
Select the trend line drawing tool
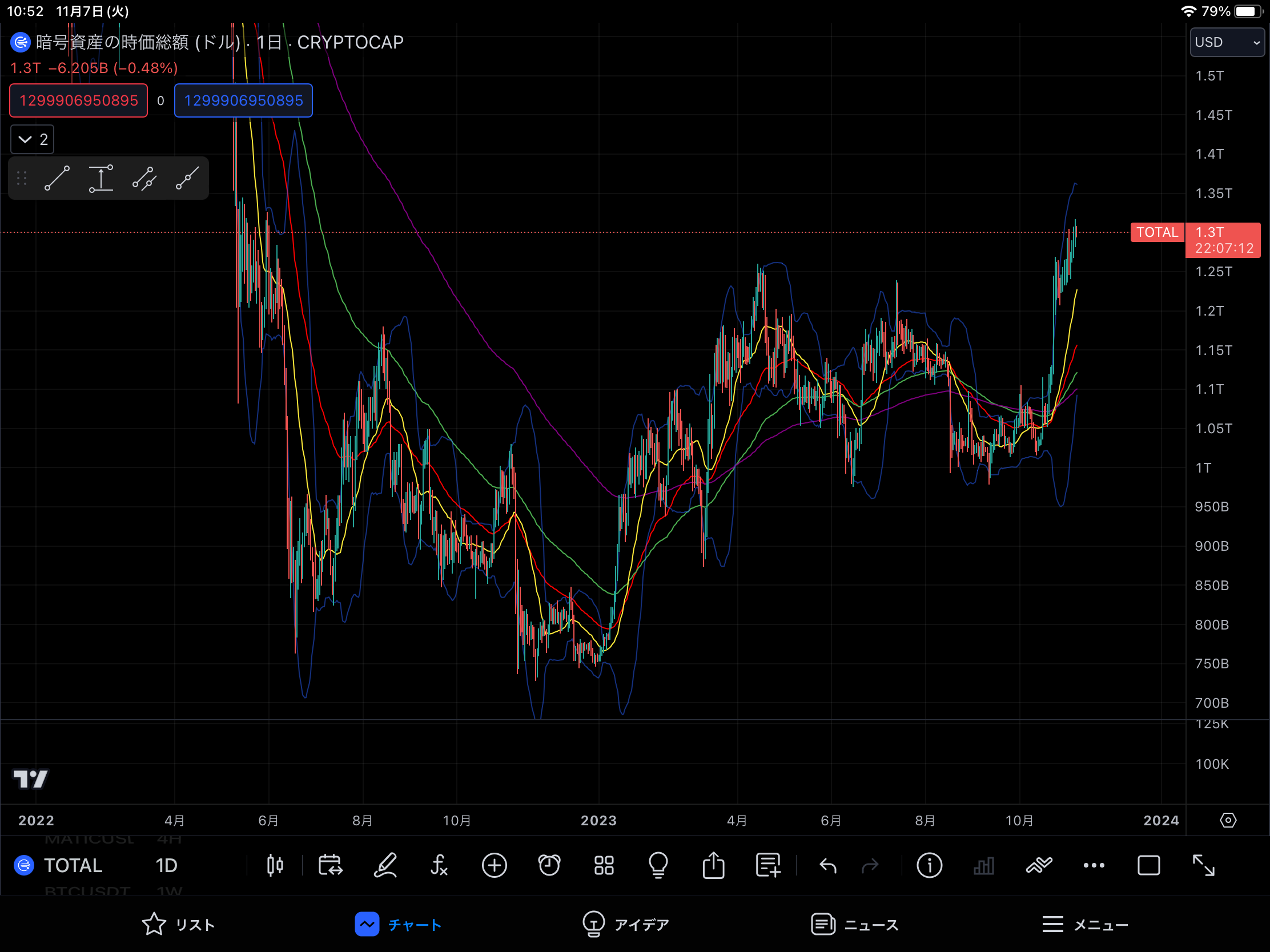coord(58,178)
